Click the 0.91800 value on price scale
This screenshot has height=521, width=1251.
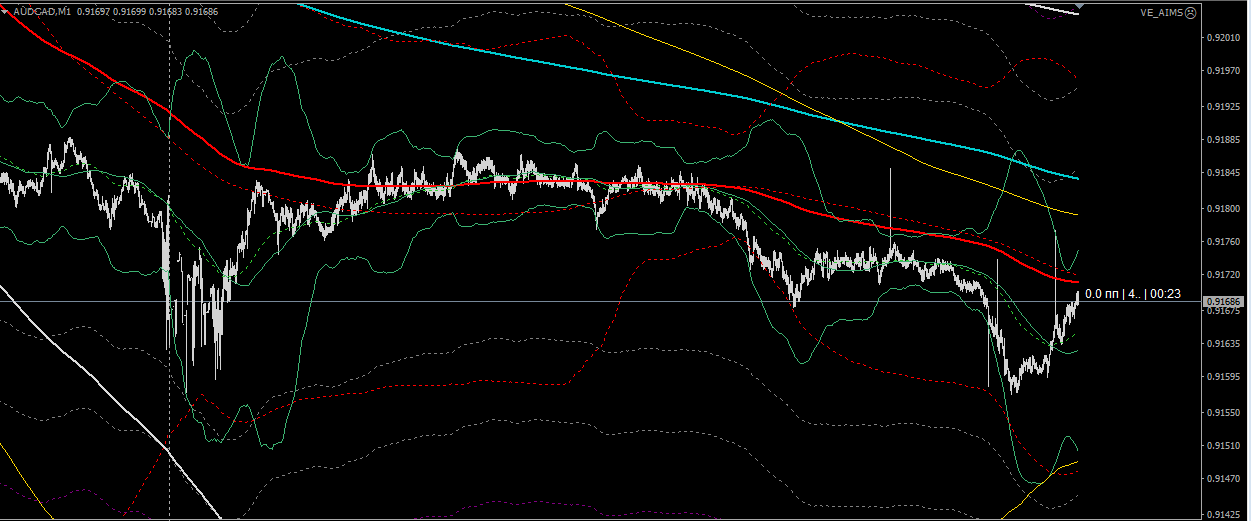tap(1225, 208)
